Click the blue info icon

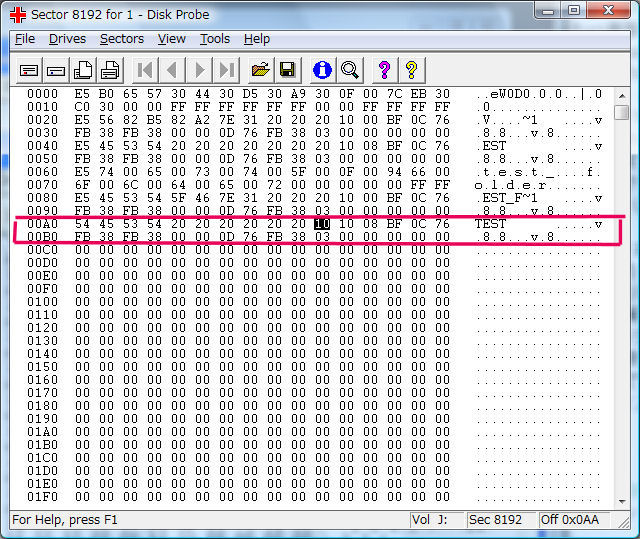tap(322, 70)
